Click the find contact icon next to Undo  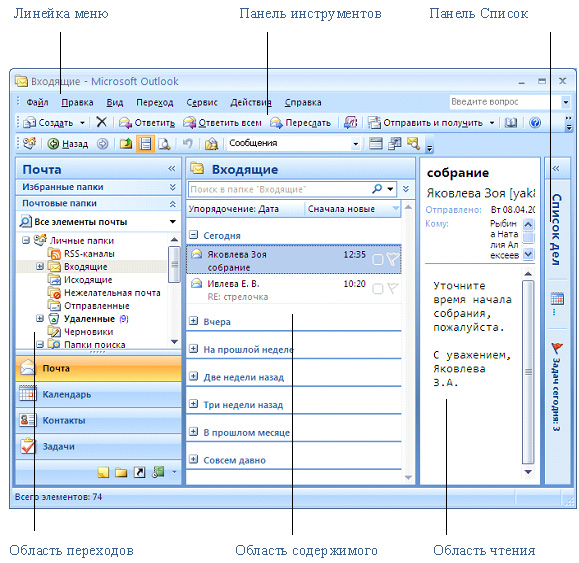(211, 144)
